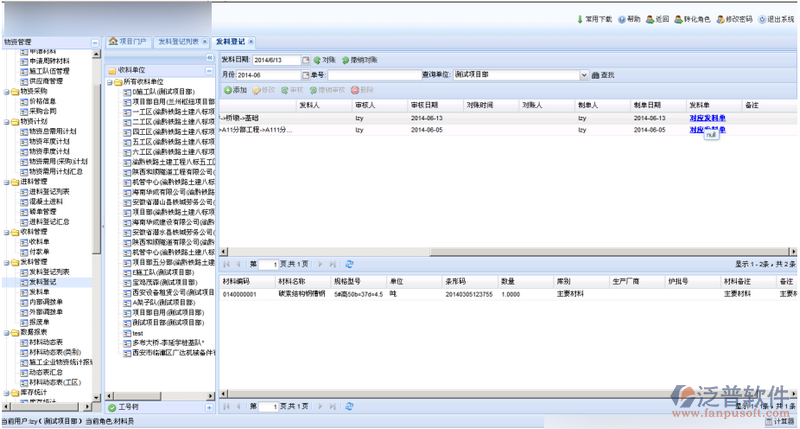
Task: Collapse the 物资管理 panel
Action: point(96,41)
